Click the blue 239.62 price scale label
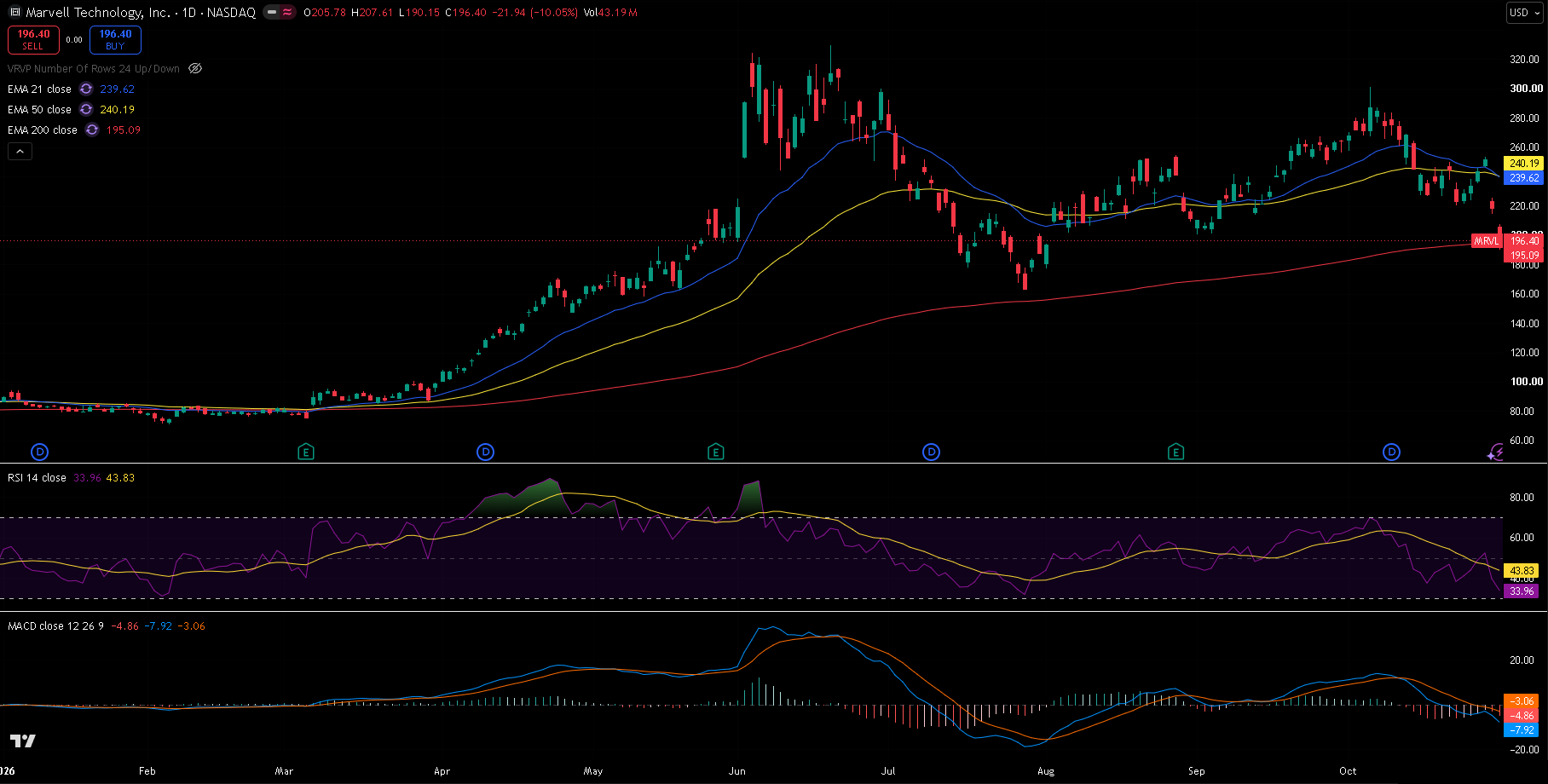Image resolution: width=1548 pixels, height=784 pixels. pos(1523,178)
